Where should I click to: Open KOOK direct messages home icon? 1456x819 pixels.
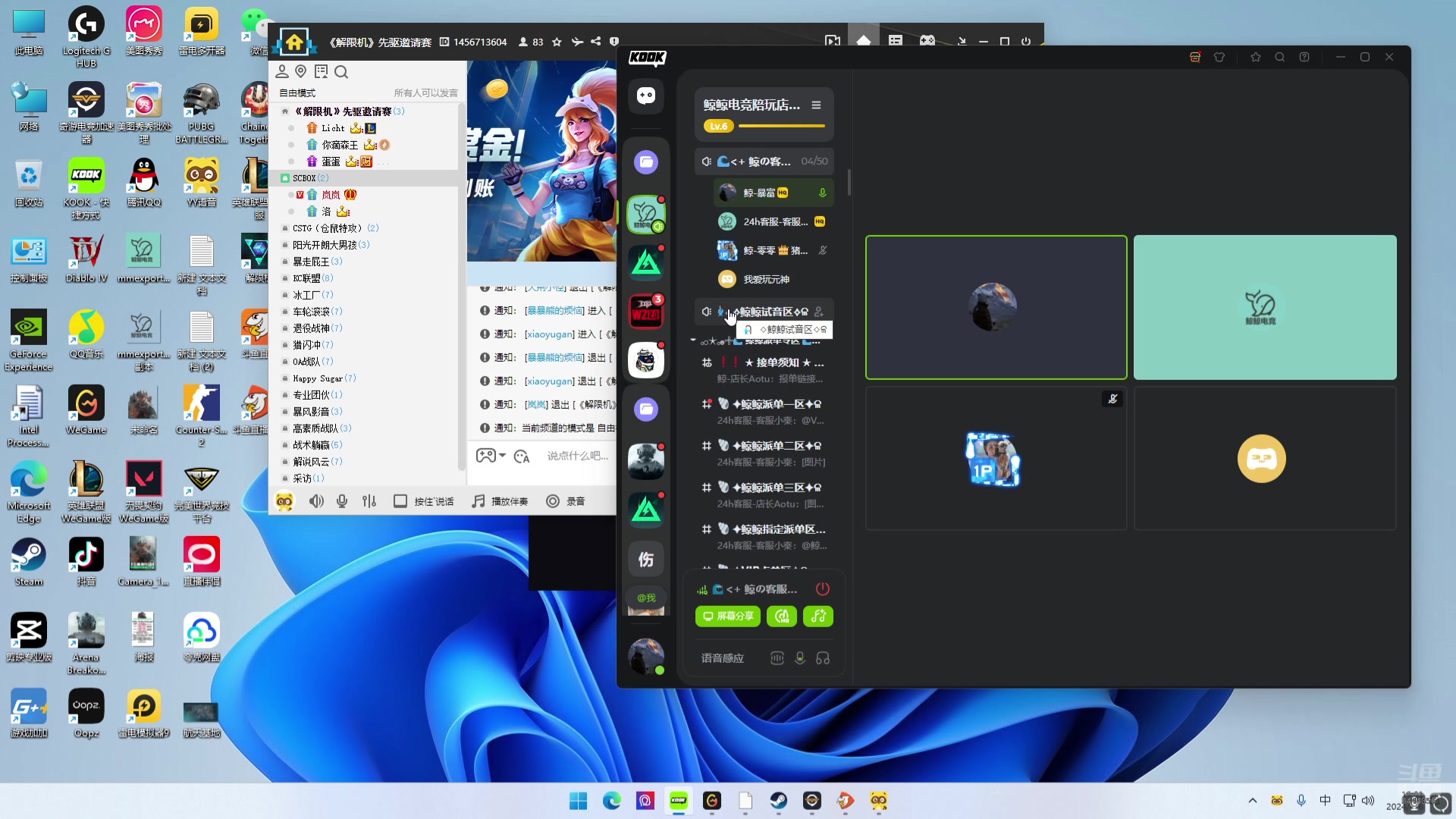point(646,96)
